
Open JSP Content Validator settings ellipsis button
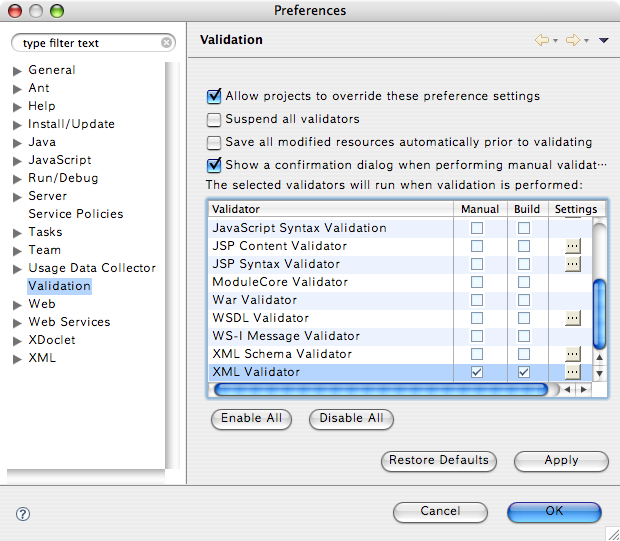click(573, 246)
